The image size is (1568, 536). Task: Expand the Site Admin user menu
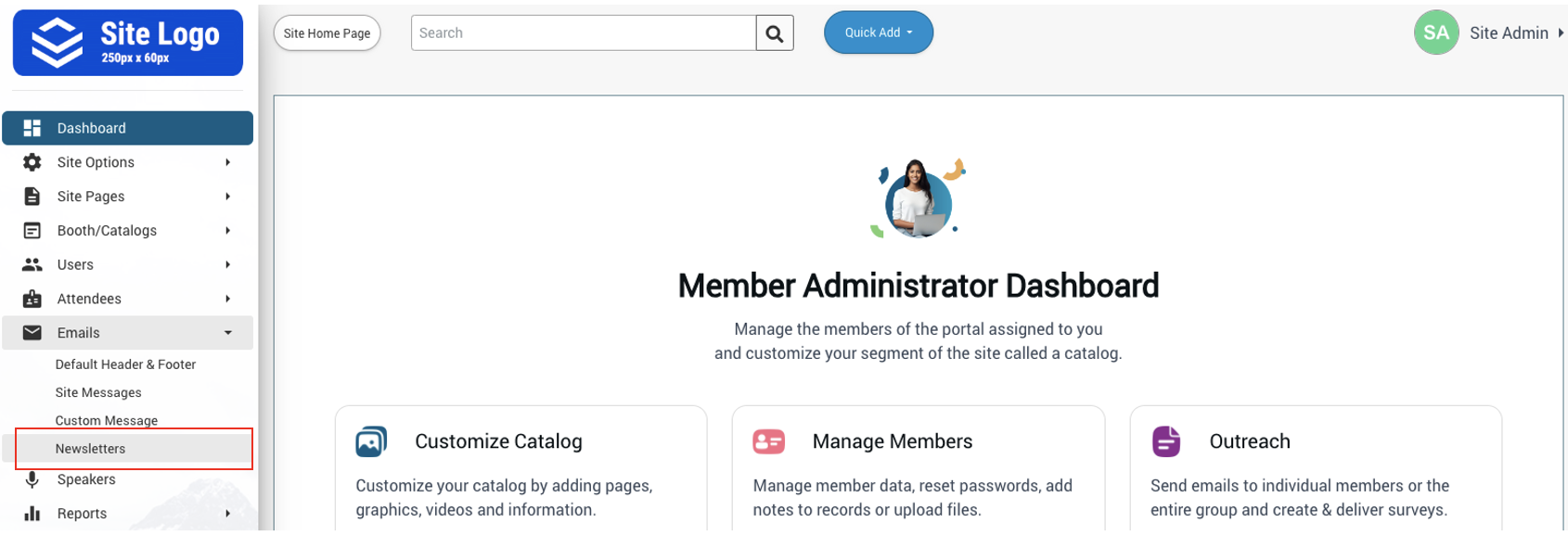click(1561, 33)
